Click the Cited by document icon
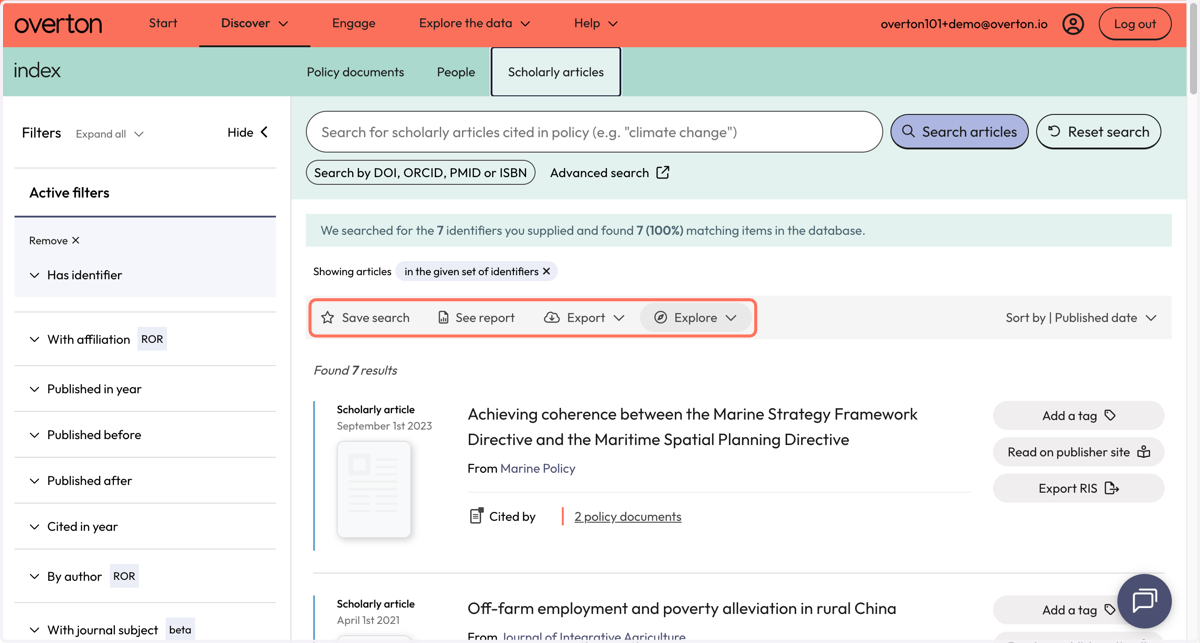Screen dimensions: 1200x643 476,516
